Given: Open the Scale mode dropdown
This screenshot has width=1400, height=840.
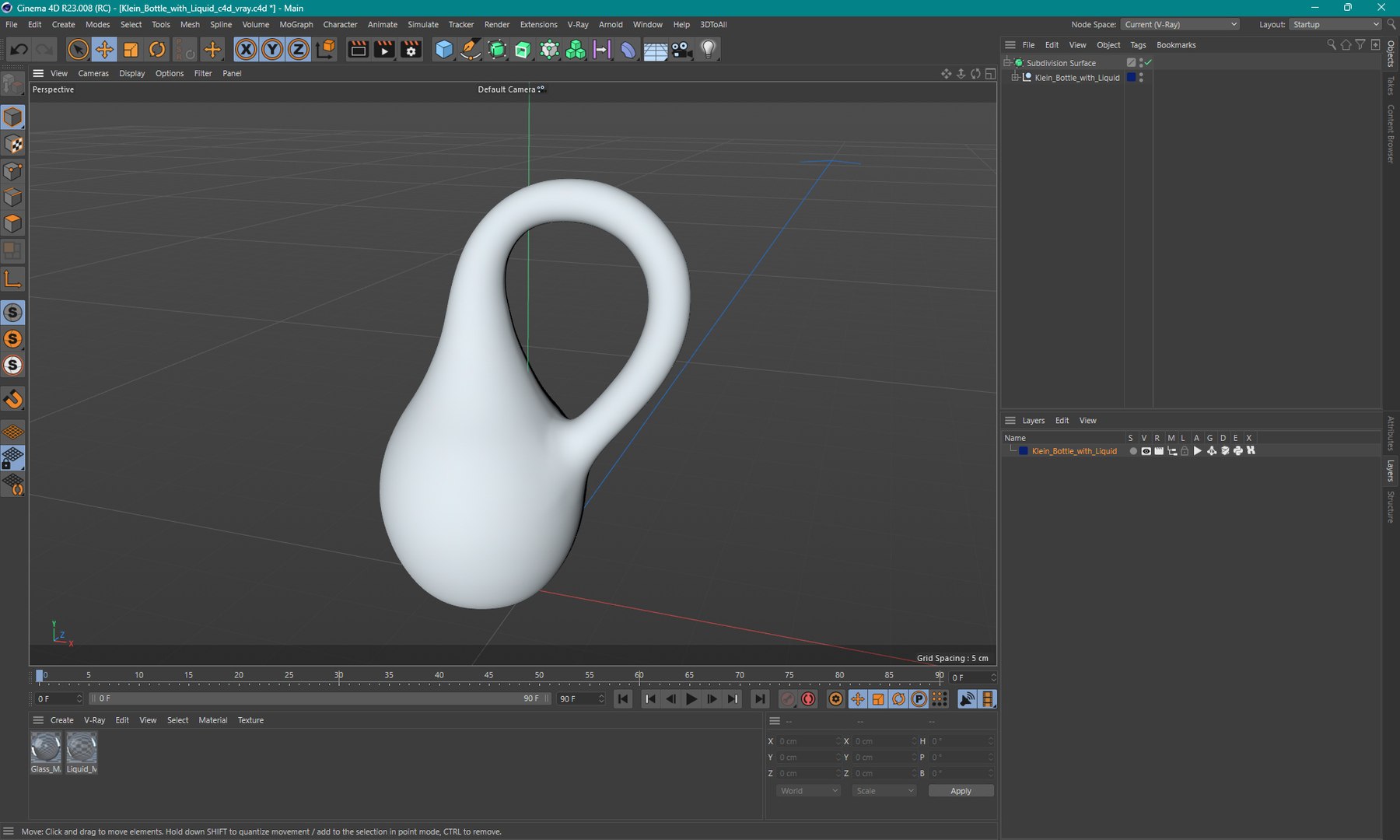Looking at the screenshot, I should click(884, 791).
